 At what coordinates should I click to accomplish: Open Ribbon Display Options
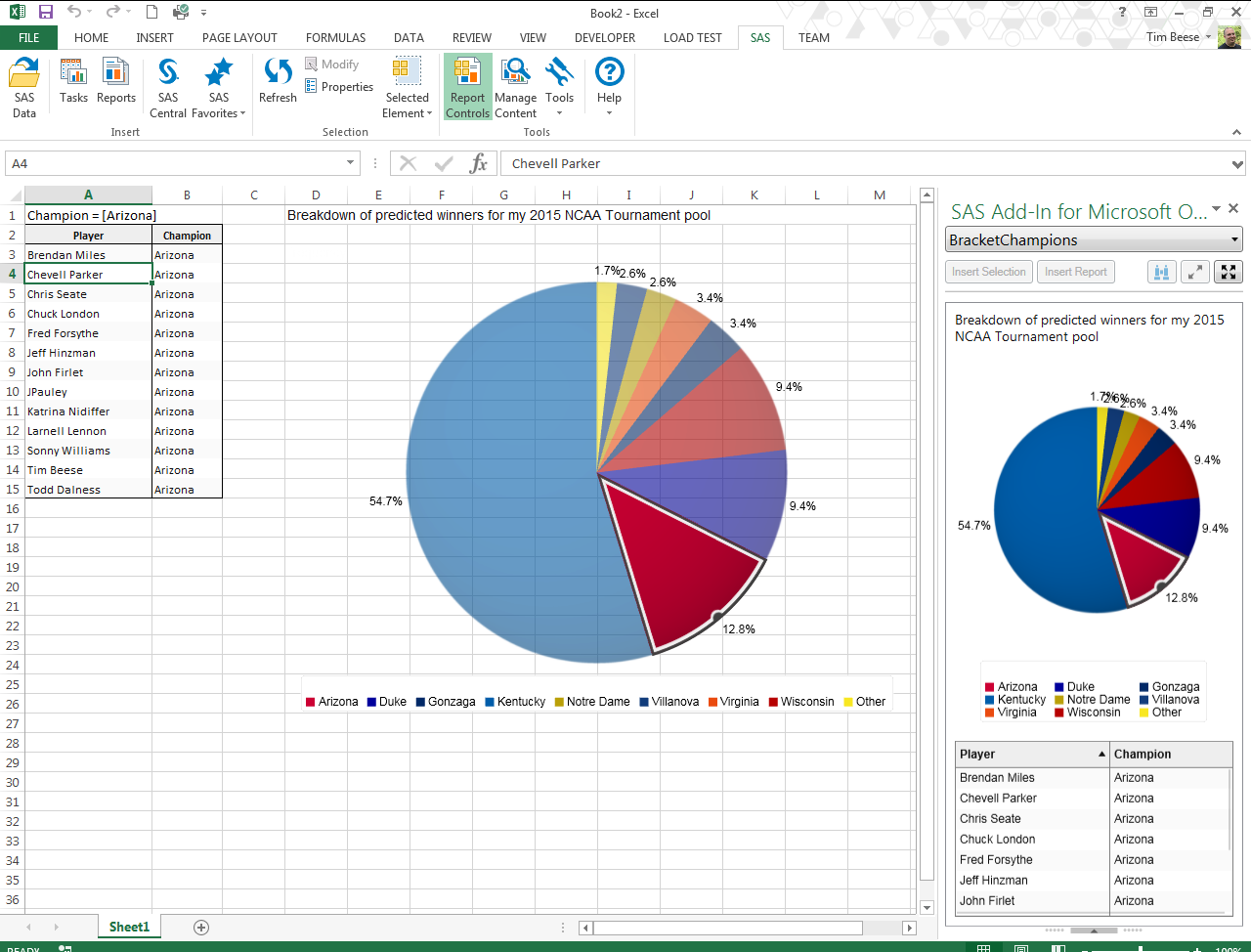click(x=1150, y=13)
